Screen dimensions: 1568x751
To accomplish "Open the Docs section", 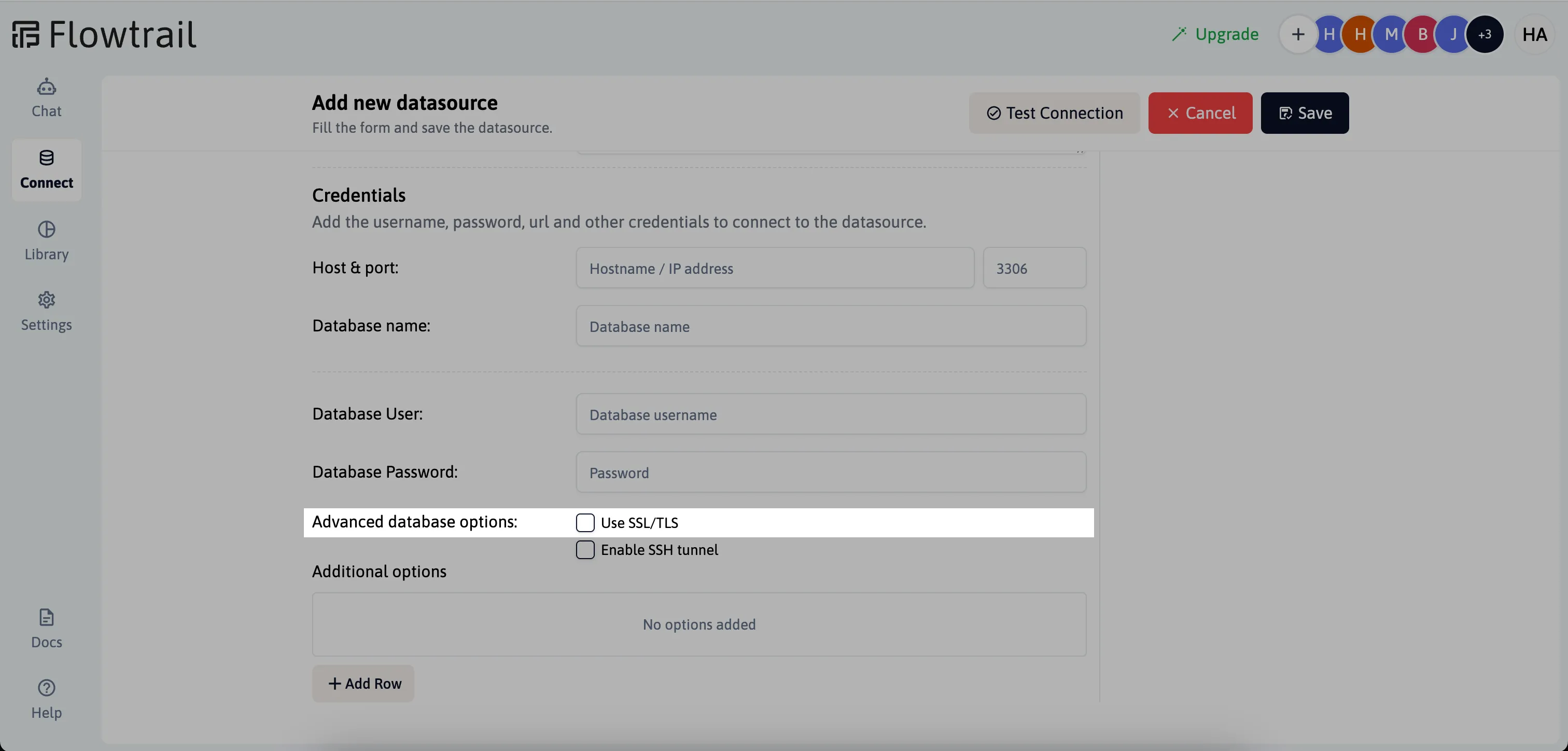I will click(x=46, y=628).
